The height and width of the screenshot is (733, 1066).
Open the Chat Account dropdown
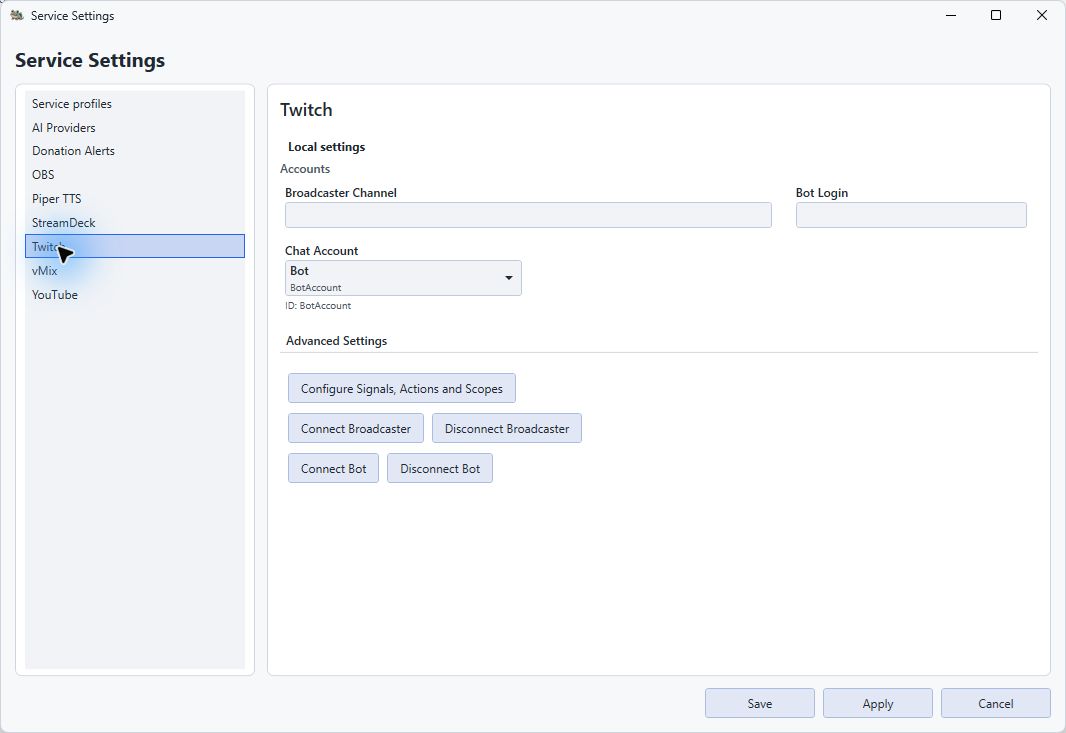tap(403, 278)
